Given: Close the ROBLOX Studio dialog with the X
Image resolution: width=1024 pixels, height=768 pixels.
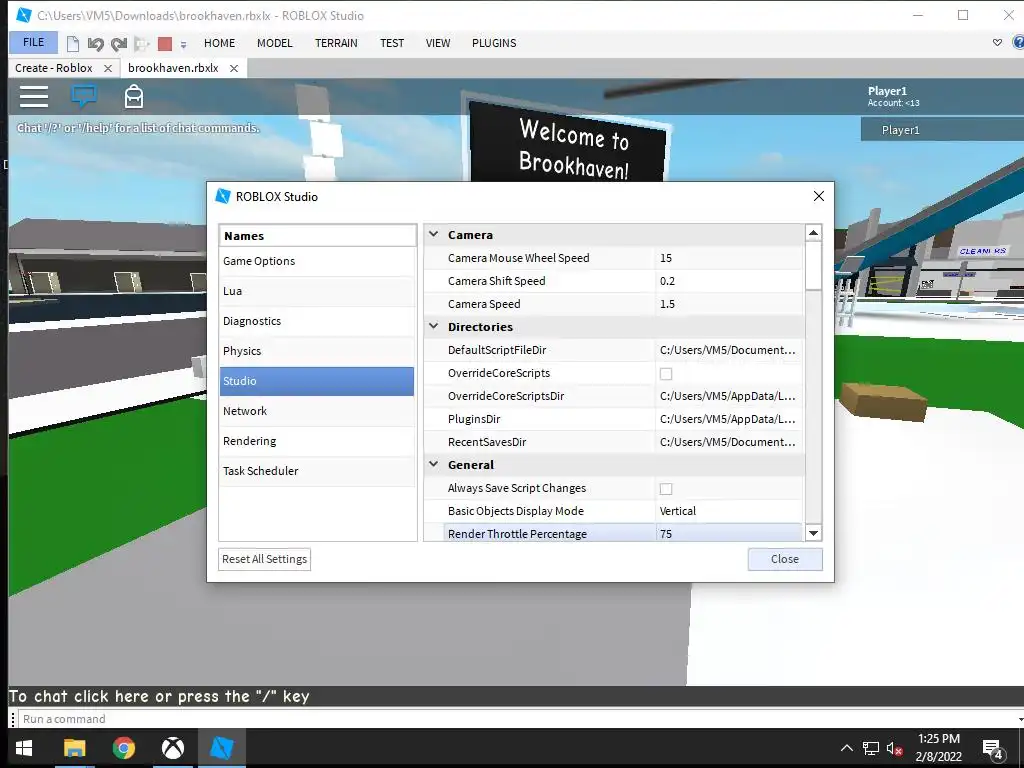Looking at the screenshot, I should (818, 196).
